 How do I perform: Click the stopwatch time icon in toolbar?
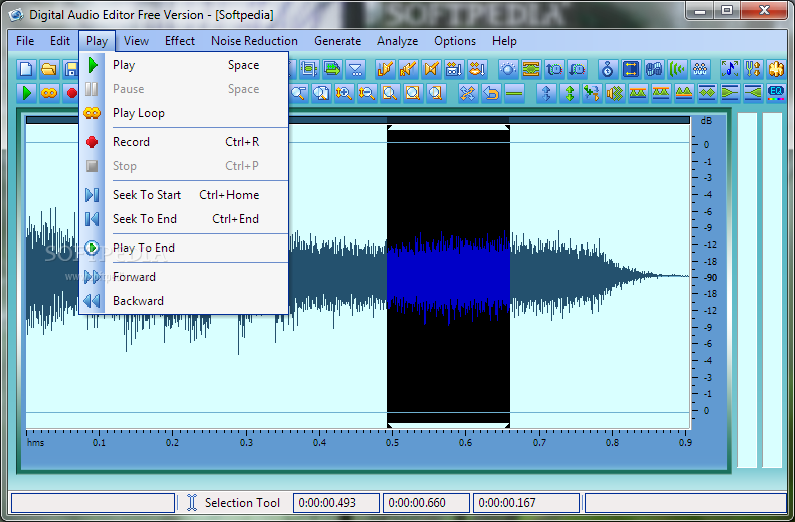tap(607, 69)
